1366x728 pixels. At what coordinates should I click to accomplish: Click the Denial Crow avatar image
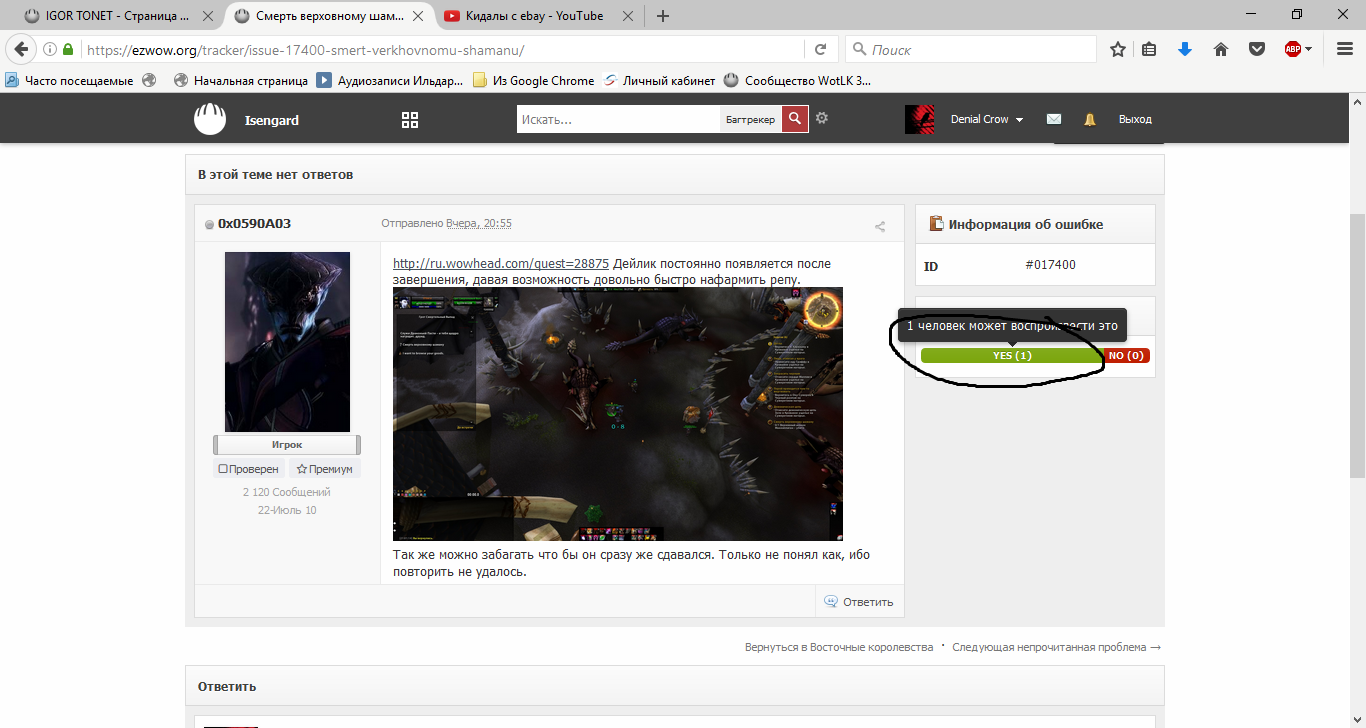(x=920, y=119)
